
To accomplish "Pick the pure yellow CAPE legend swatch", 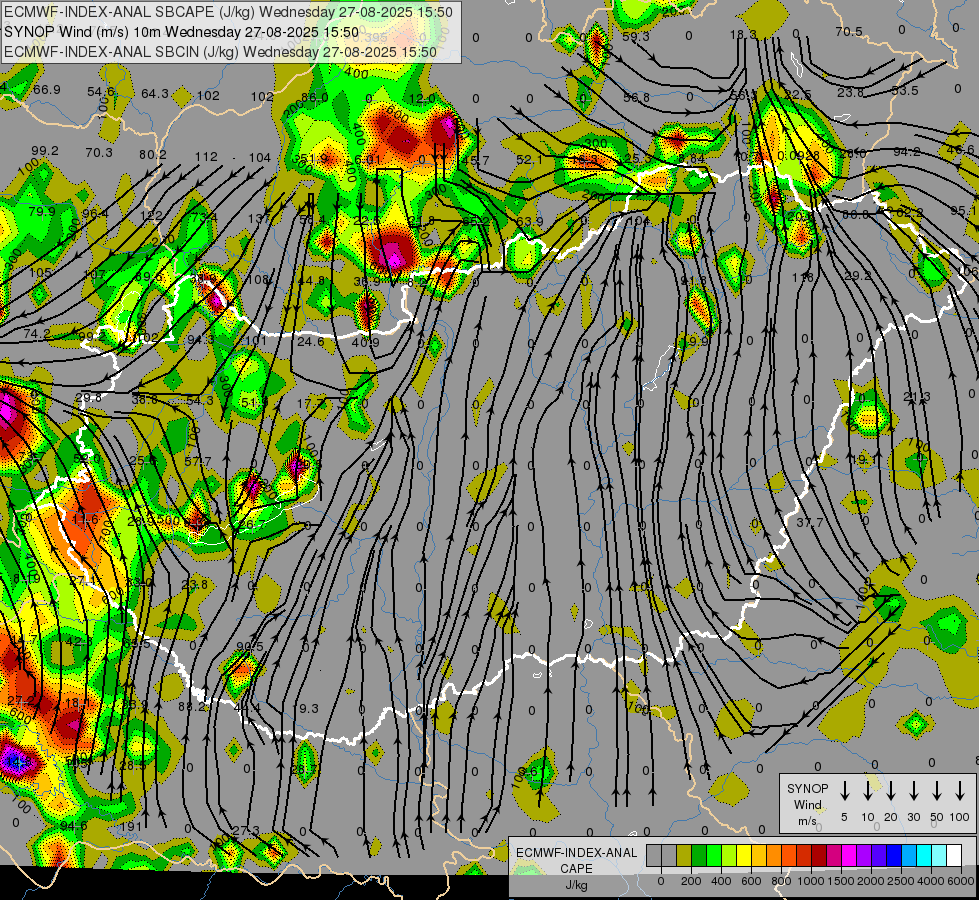I will [744, 856].
